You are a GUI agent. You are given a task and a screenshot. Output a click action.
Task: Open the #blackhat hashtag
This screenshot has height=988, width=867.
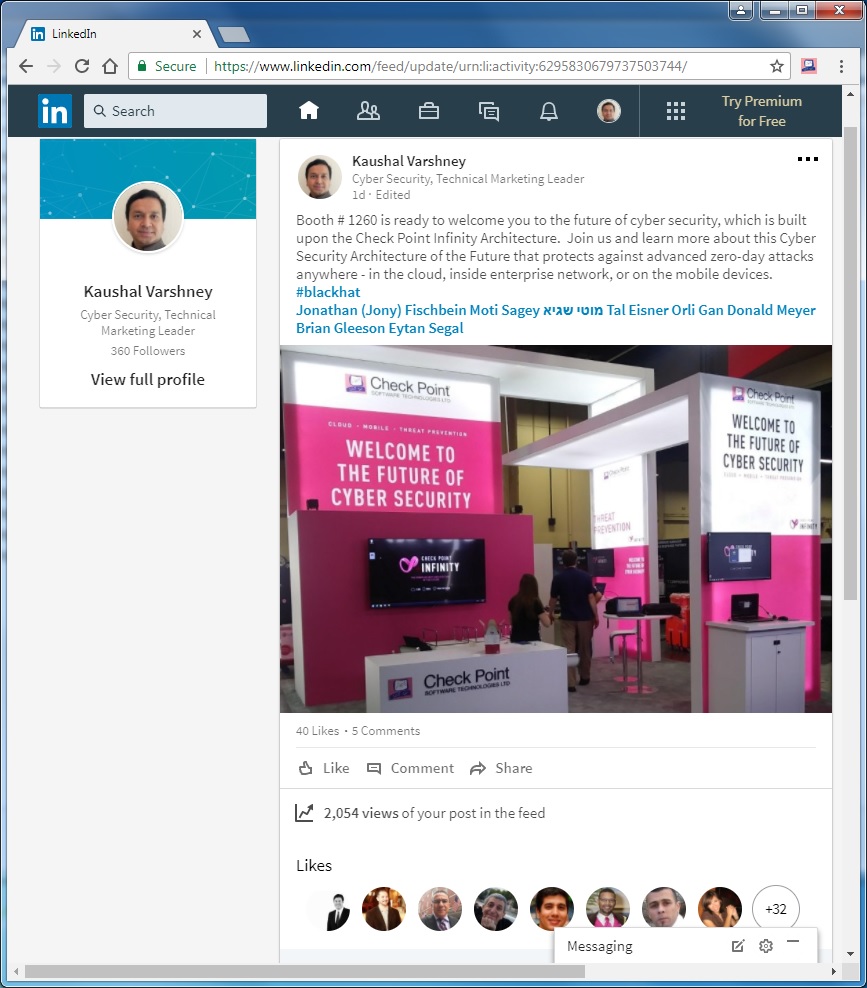point(328,292)
